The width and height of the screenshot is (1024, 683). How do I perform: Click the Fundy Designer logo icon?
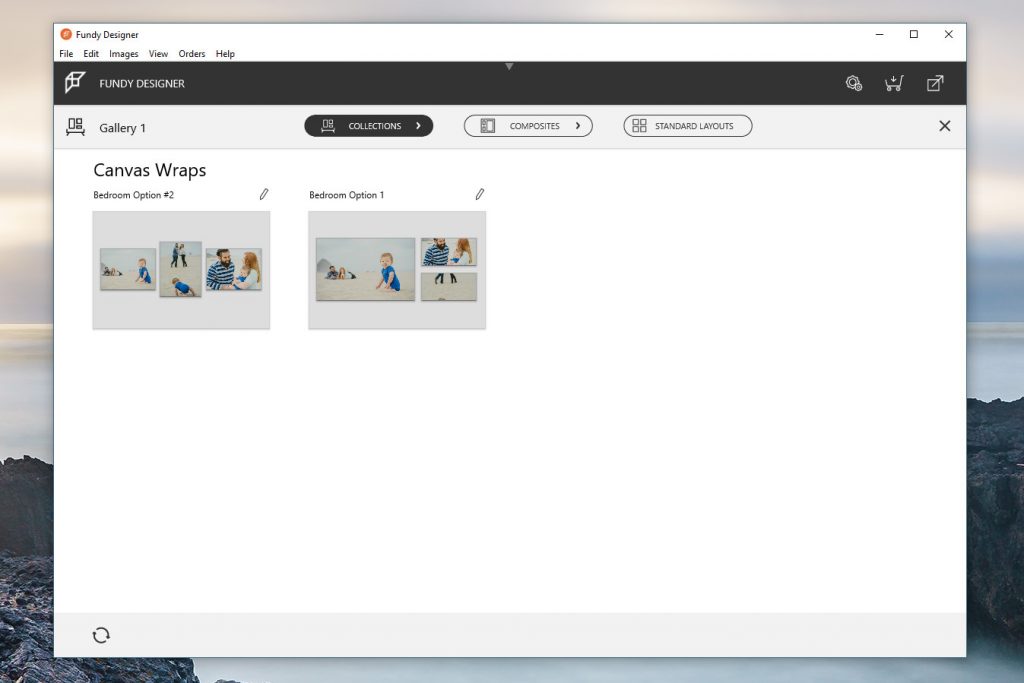point(75,83)
